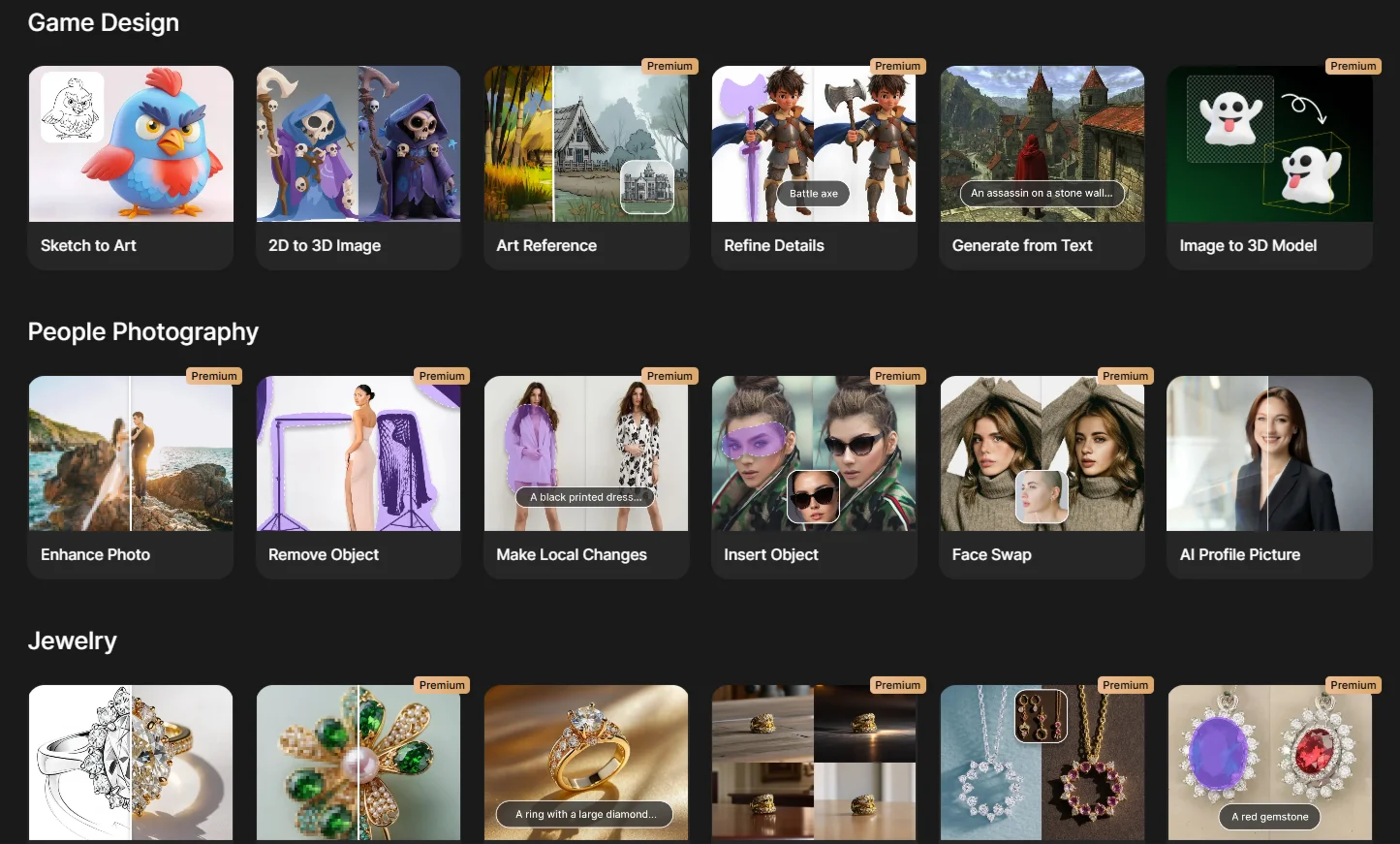Click the face inset on Face Swap
The height and width of the screenshot is (844, 1400).
(x=1042, y=496)
